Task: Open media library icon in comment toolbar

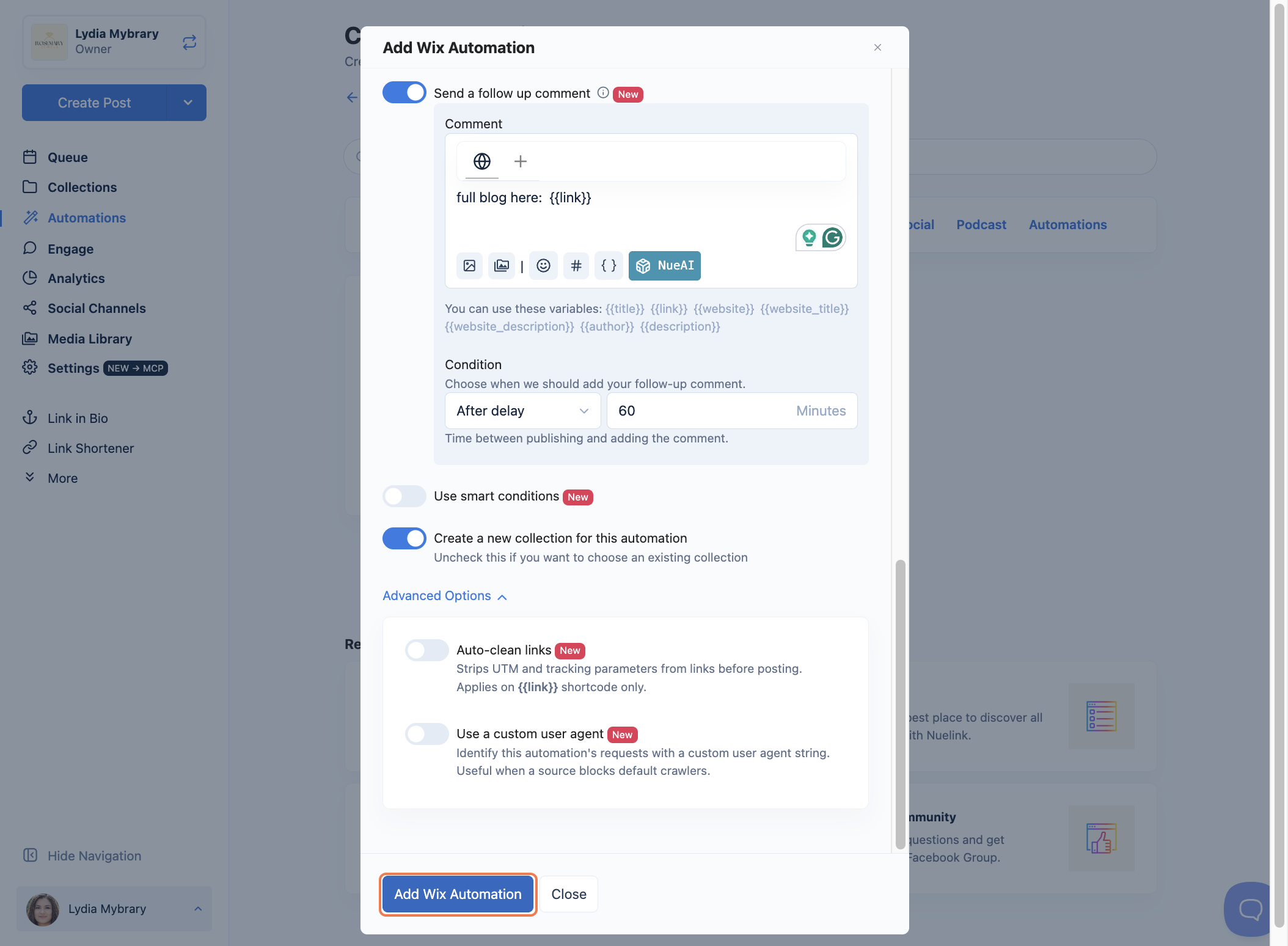Action: (502, 266)
